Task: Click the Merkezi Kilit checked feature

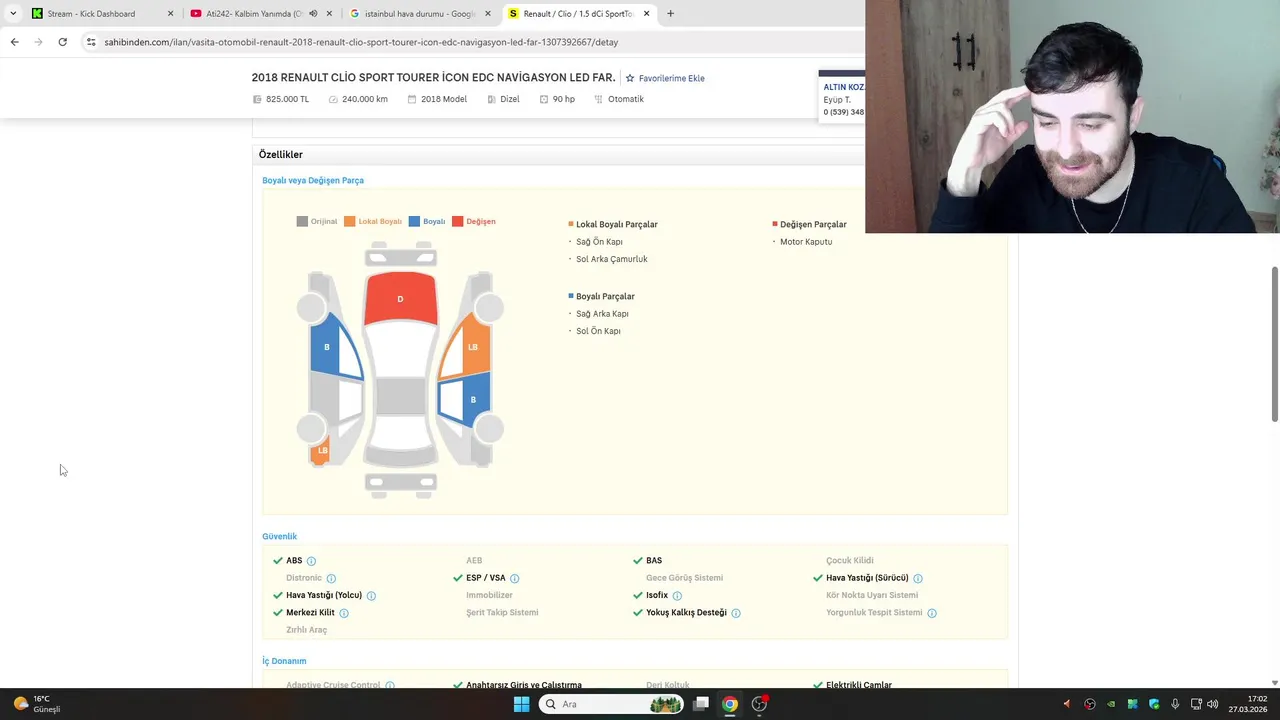Action: [x=304, y=613]
